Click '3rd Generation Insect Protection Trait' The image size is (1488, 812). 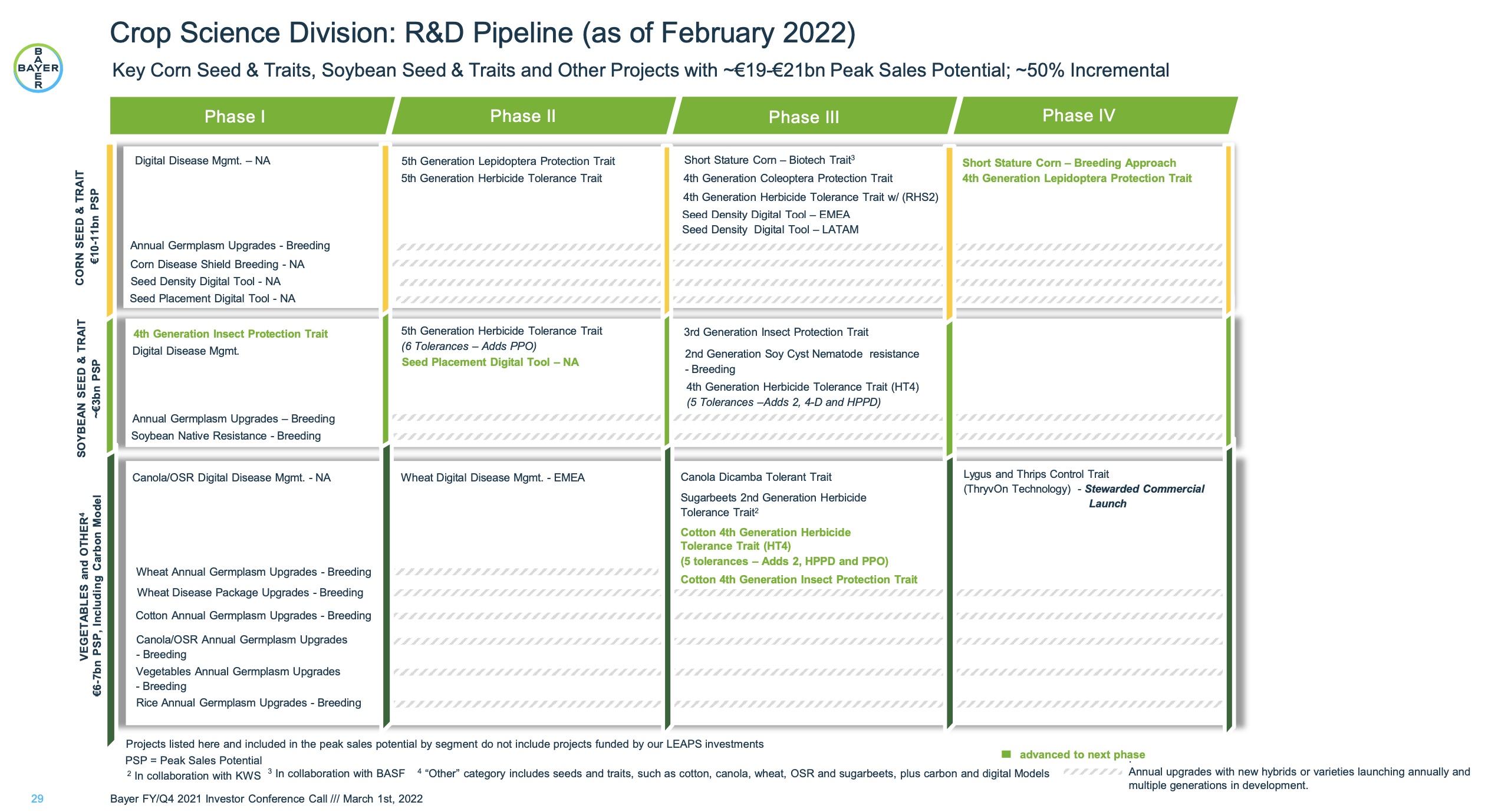pyautogui.click(x=776, y=332)
